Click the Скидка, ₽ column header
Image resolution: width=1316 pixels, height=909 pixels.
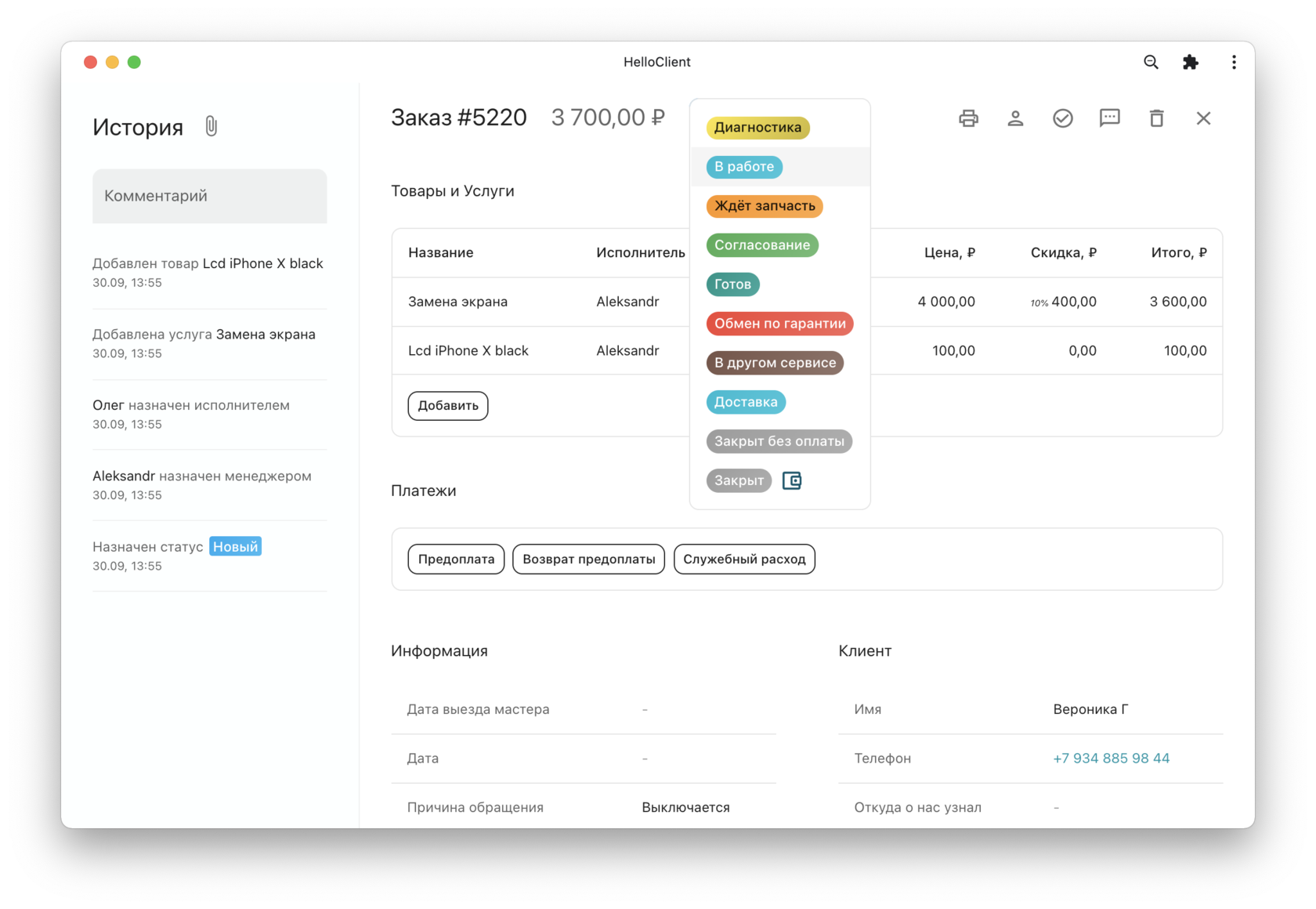tap(1063, 252)
